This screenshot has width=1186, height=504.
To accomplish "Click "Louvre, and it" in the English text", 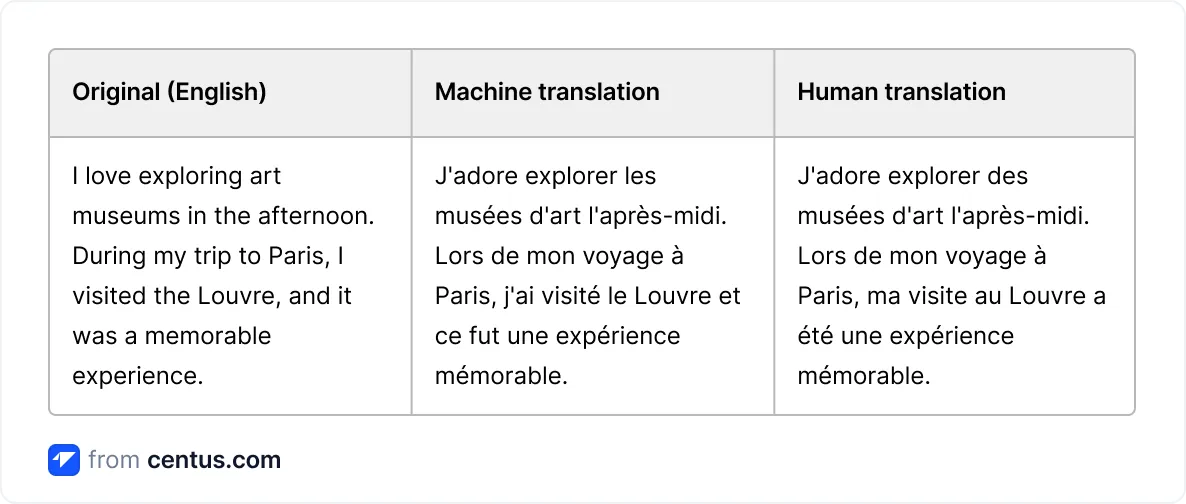I will (267, 296).
